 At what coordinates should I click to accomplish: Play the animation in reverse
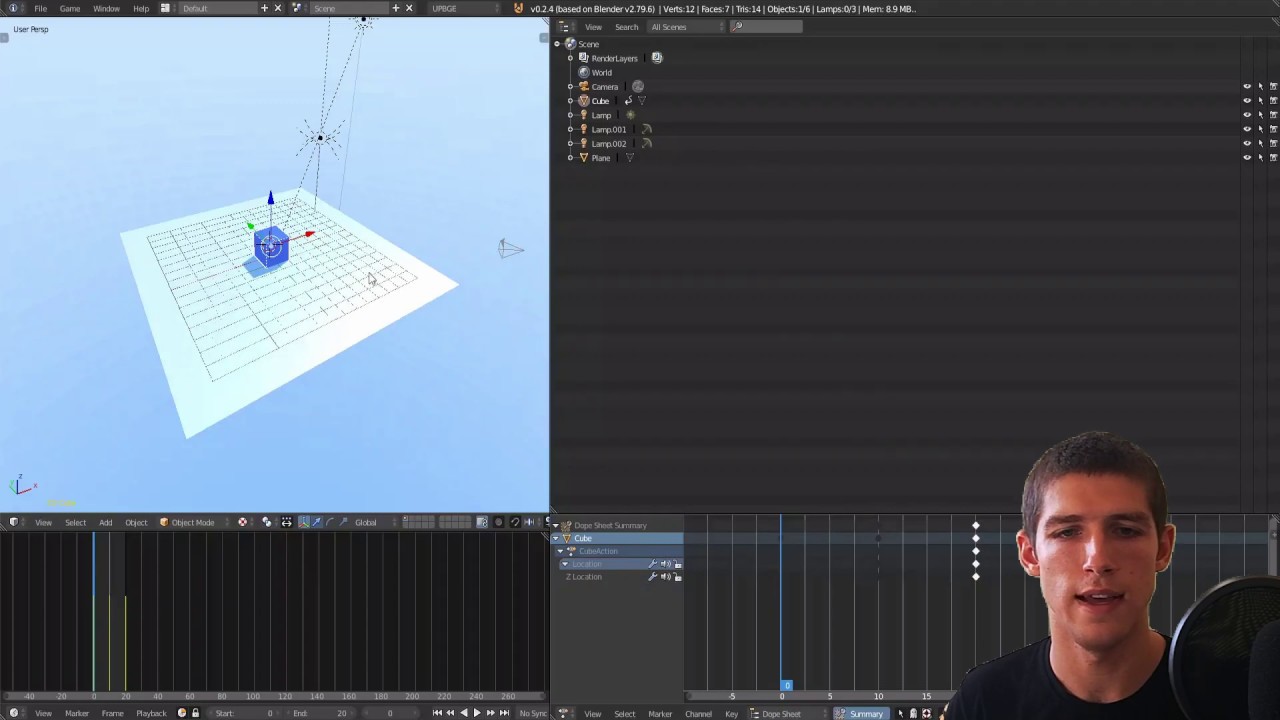(x=463, y=713)
